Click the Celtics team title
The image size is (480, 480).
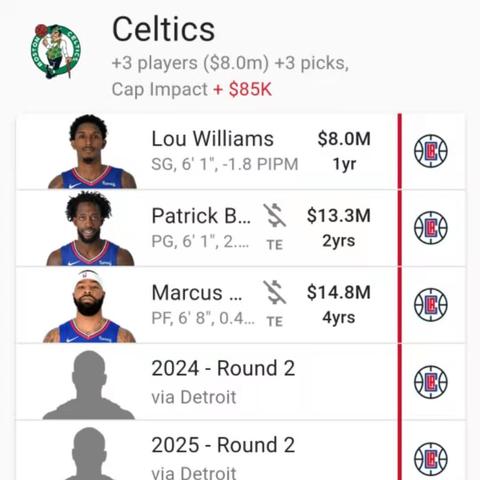[164, 29]
